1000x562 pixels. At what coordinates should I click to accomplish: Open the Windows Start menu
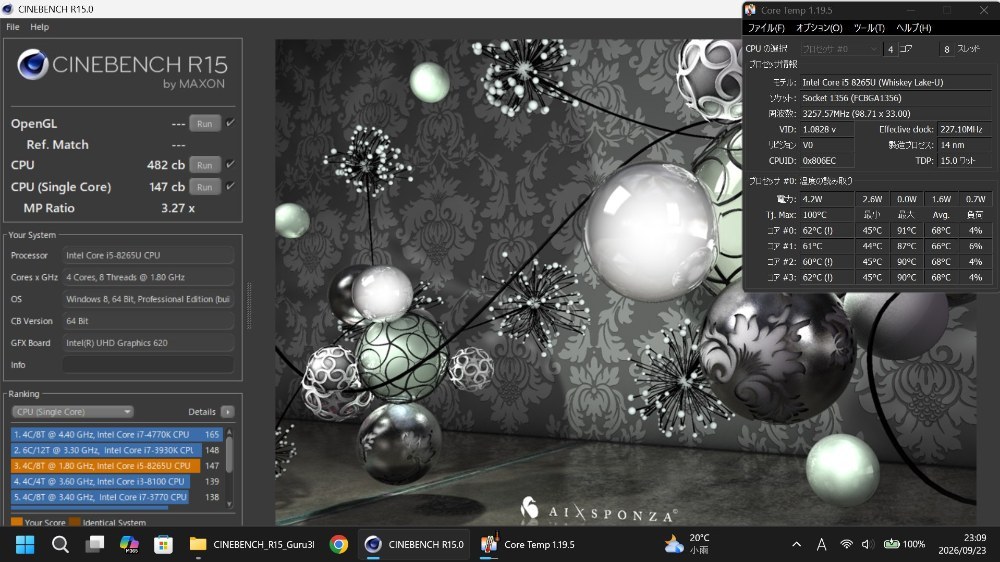(x=25, y=545)
